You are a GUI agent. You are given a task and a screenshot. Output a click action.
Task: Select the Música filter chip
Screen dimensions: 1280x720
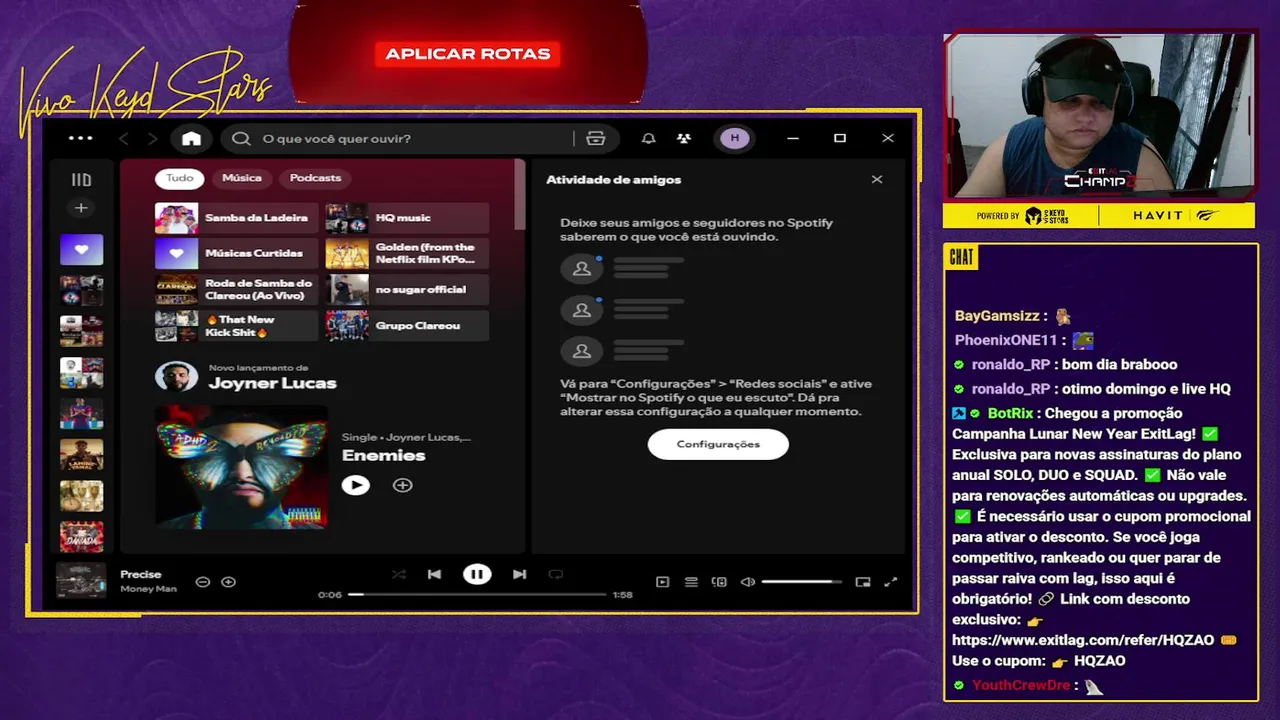pos(242,178)
